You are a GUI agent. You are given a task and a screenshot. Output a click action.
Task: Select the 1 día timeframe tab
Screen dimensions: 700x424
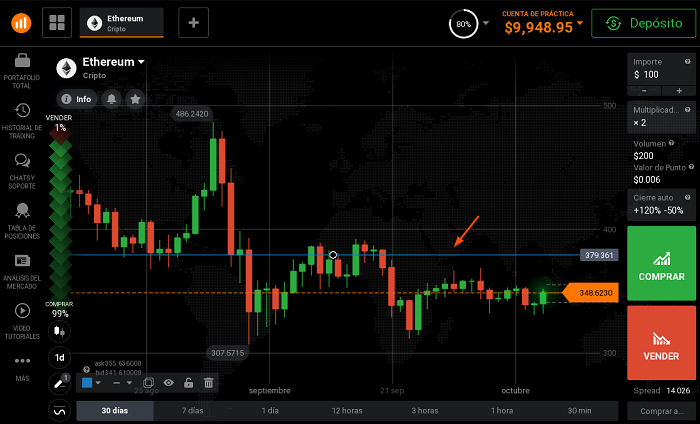(270, 411)
